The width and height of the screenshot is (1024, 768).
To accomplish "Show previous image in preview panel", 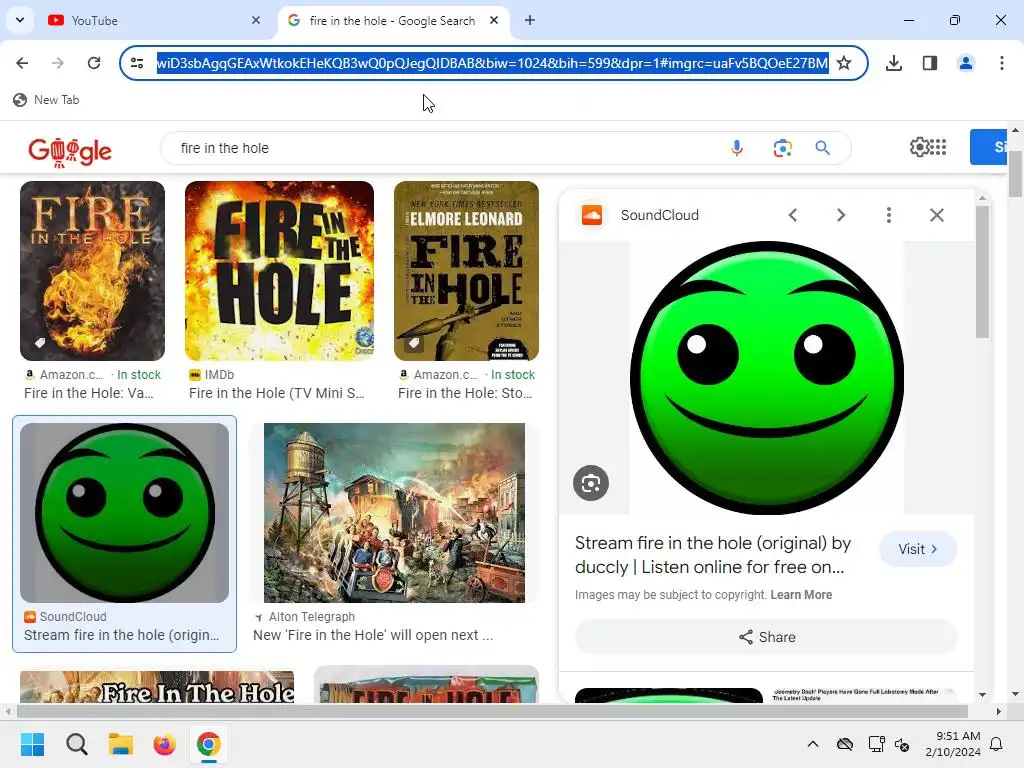I will (x=793, y=215).
